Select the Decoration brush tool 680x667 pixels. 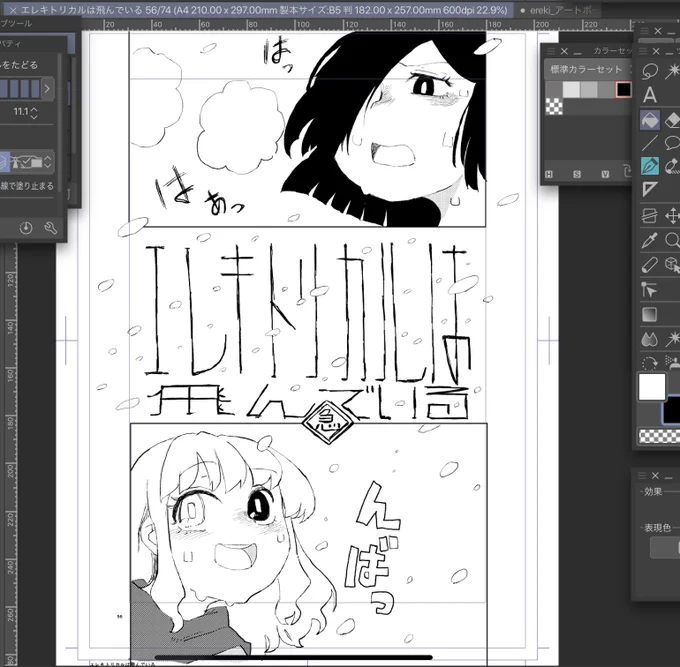click(673, 166)
